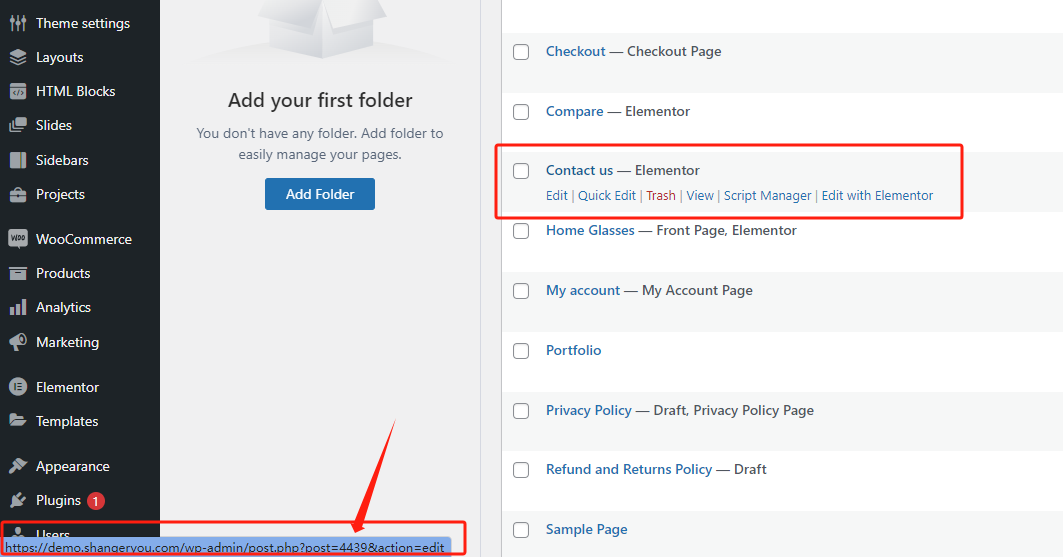Screen dimensions: 1063x557
Task: Click Quick Edit under Contact us
Action: coord(607,196)
